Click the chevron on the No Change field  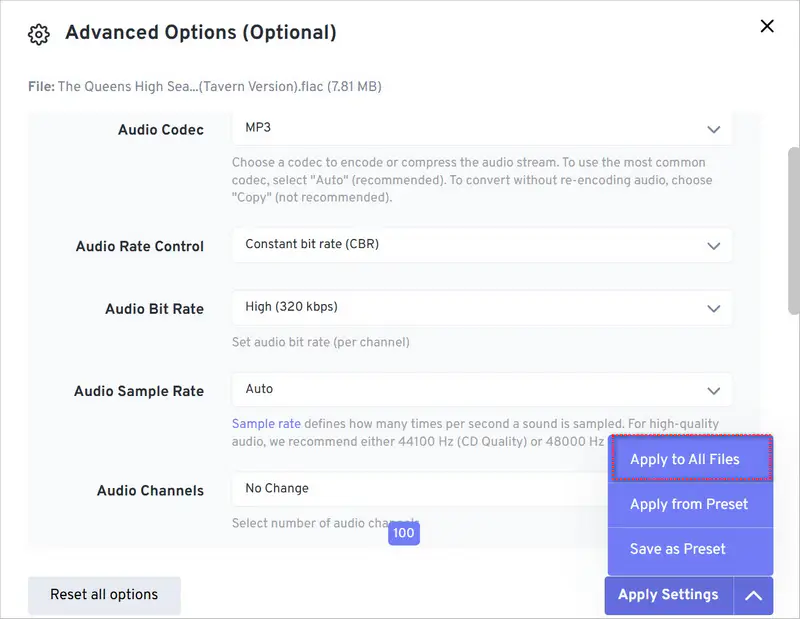coord(714,490)
